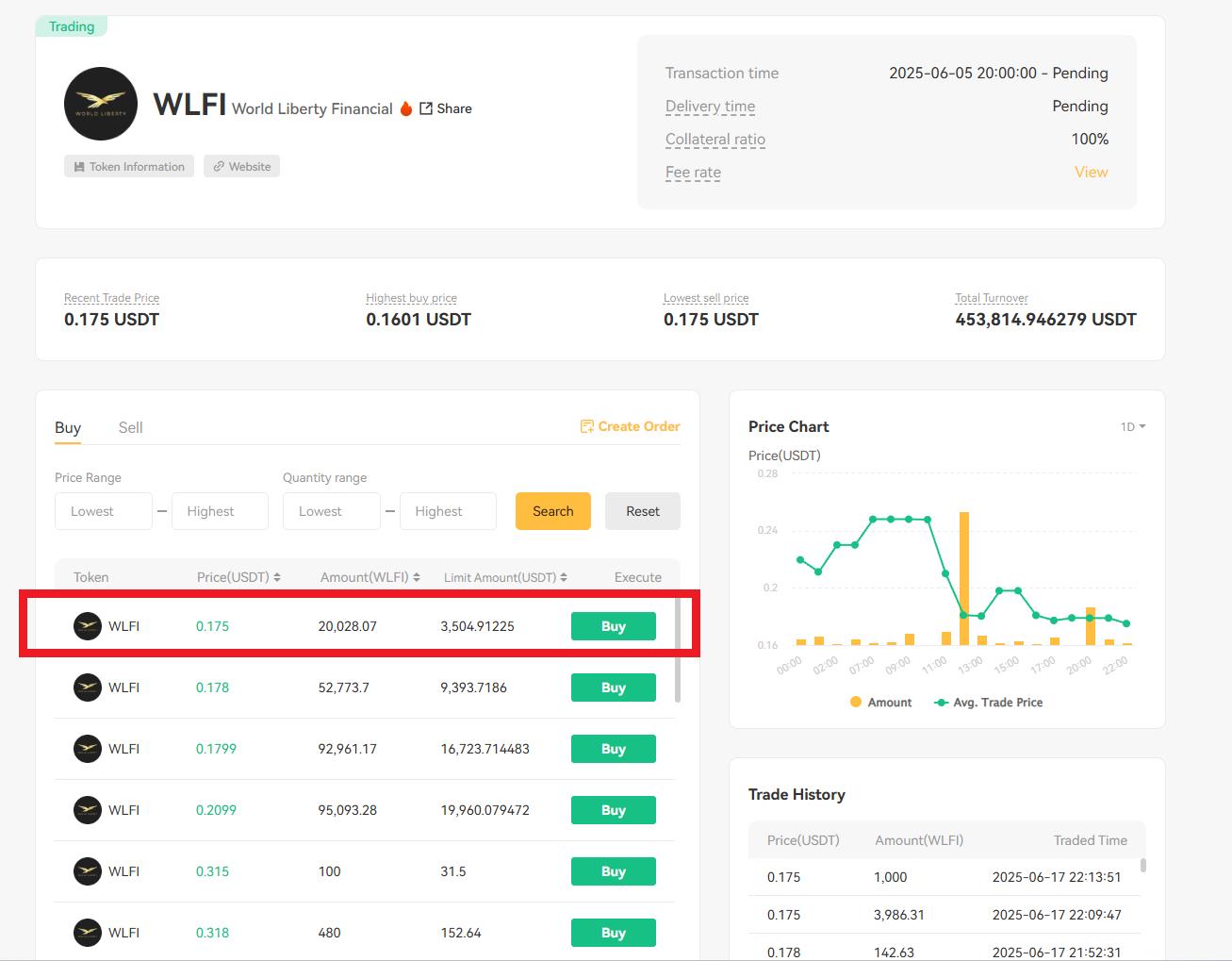Image resolution: width=1232 pixels, height=961 pixels.
Task: Click WLFI token icon in 0.2099 row
Action: pos(88,810)
